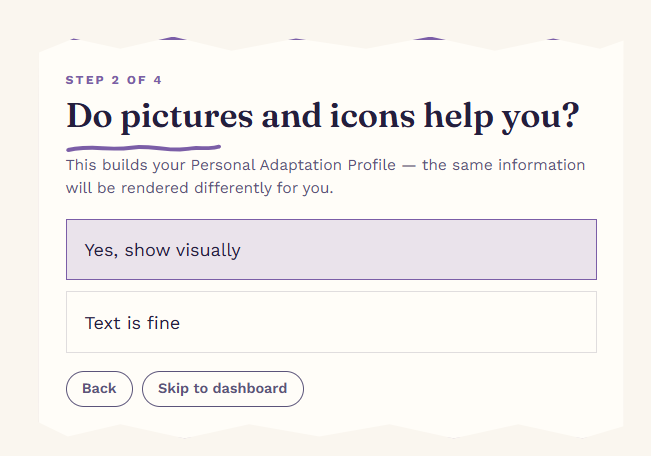Click the word "pictures" in the heading

point(187,117)
